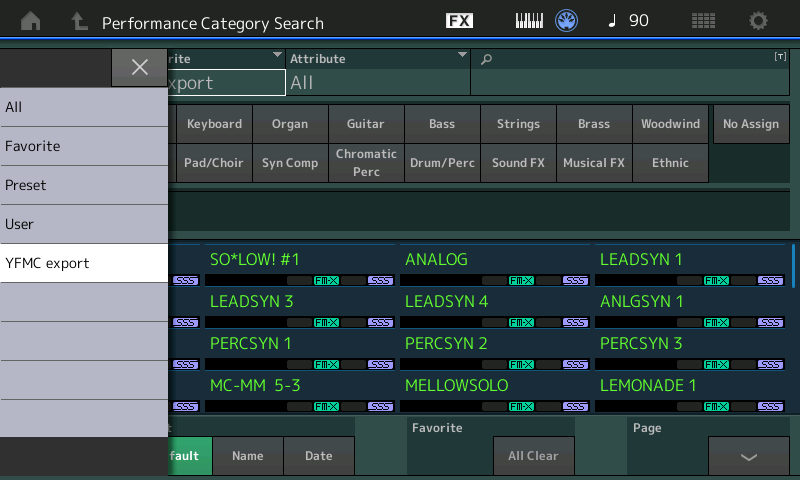Expand the Attribute dropdown
The image size is (800, 480).
(462, 55)
